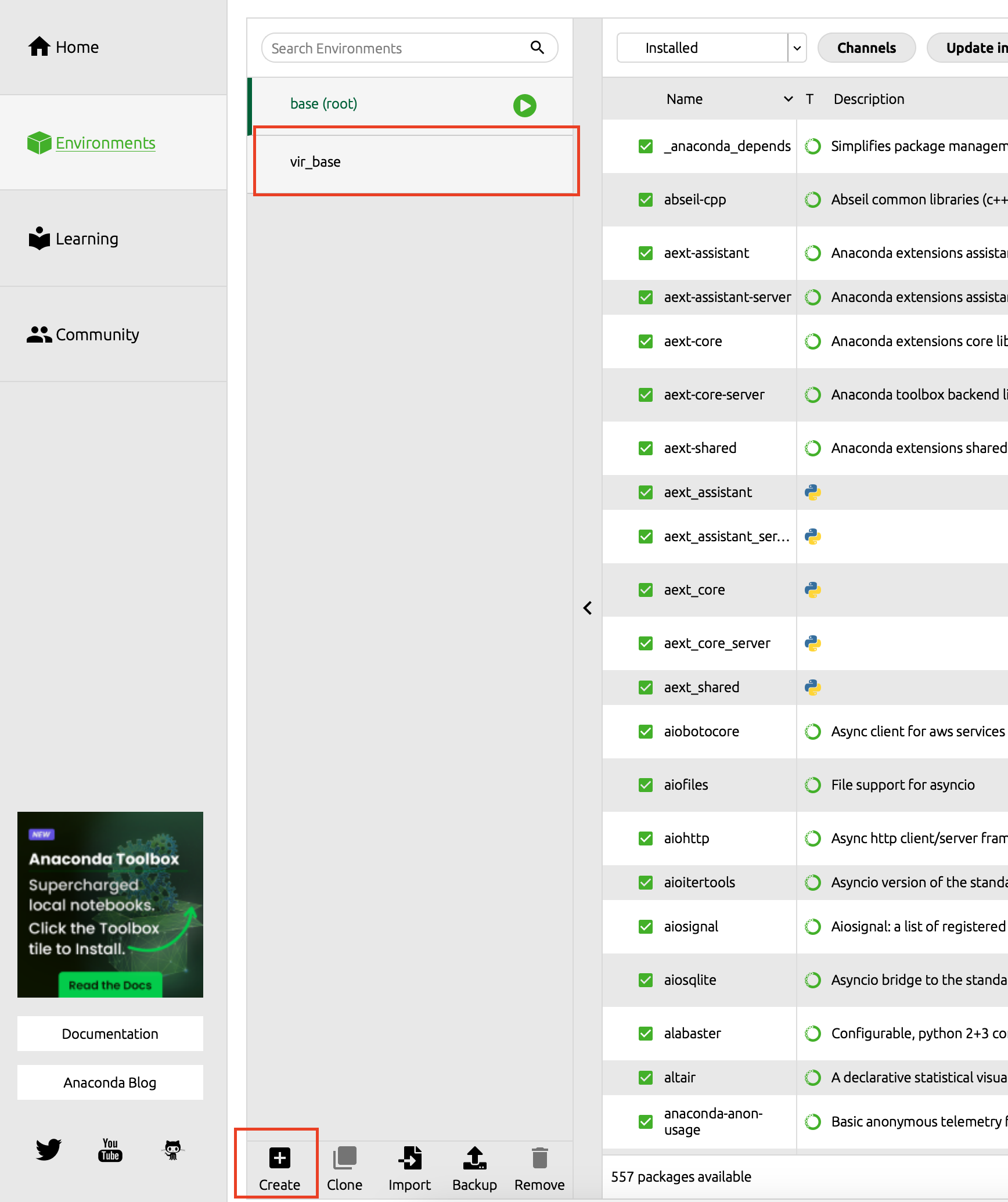1008x1202 pixels.
Task: Toggle the anaconda-anon-usage package checkbox
Action: [645, 1122]
